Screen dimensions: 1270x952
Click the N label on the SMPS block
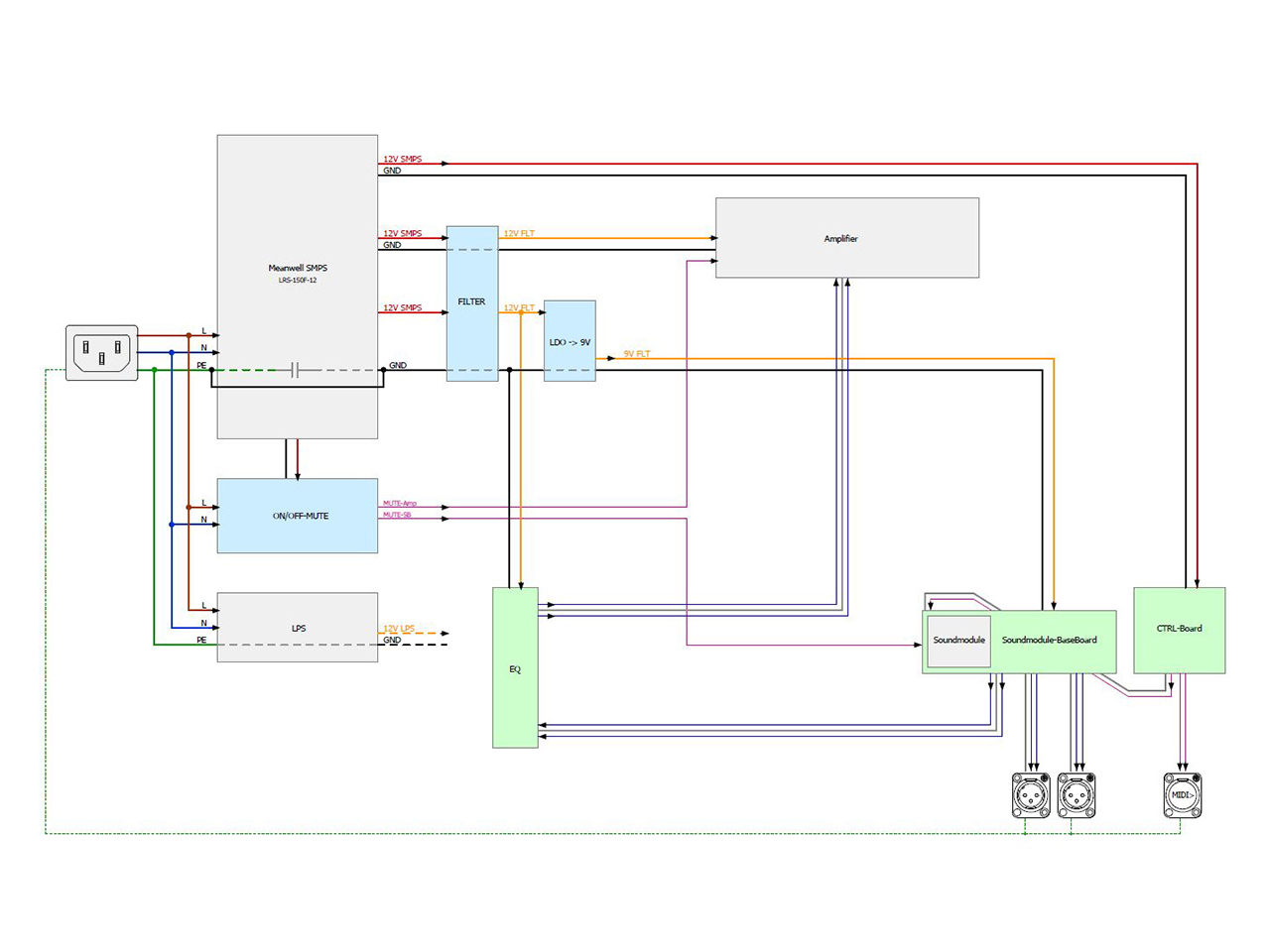point(204,348)
